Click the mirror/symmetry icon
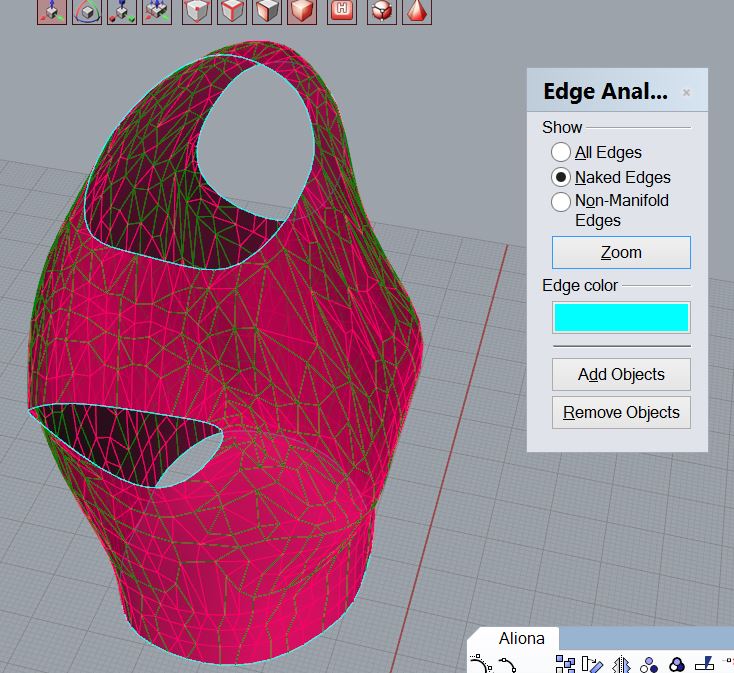734x673 pixels. (x=621, y=664)
